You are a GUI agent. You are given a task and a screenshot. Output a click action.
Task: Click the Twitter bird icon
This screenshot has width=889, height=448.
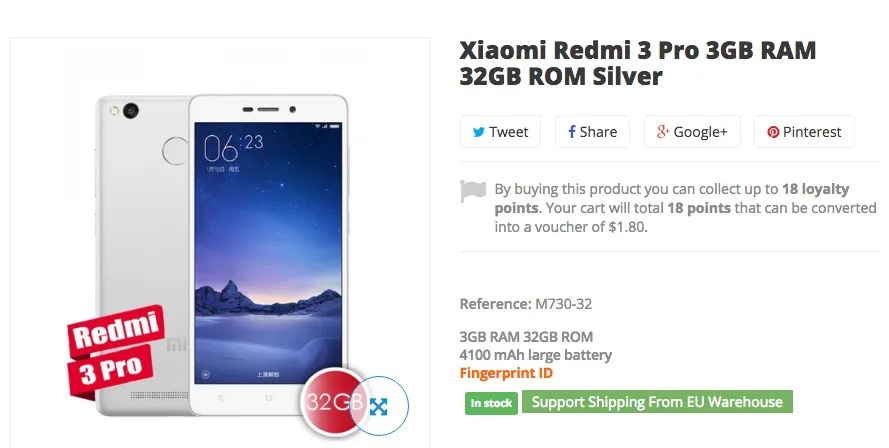click(478, 132)
